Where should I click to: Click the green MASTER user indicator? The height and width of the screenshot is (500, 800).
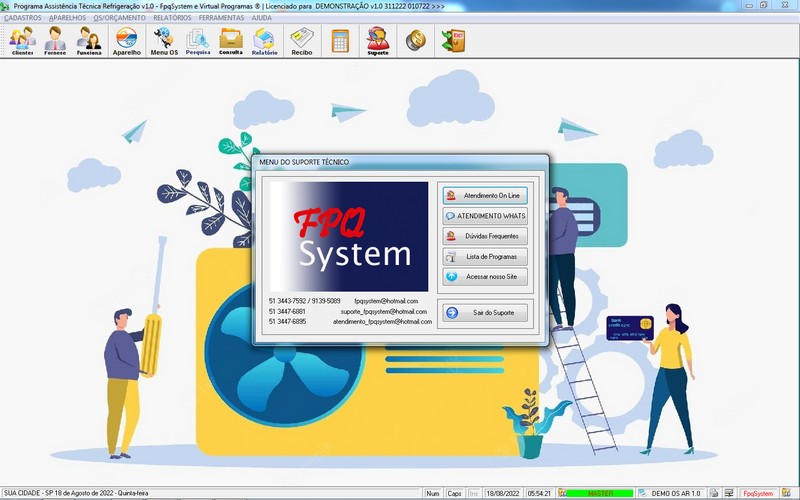coord(601,493)
